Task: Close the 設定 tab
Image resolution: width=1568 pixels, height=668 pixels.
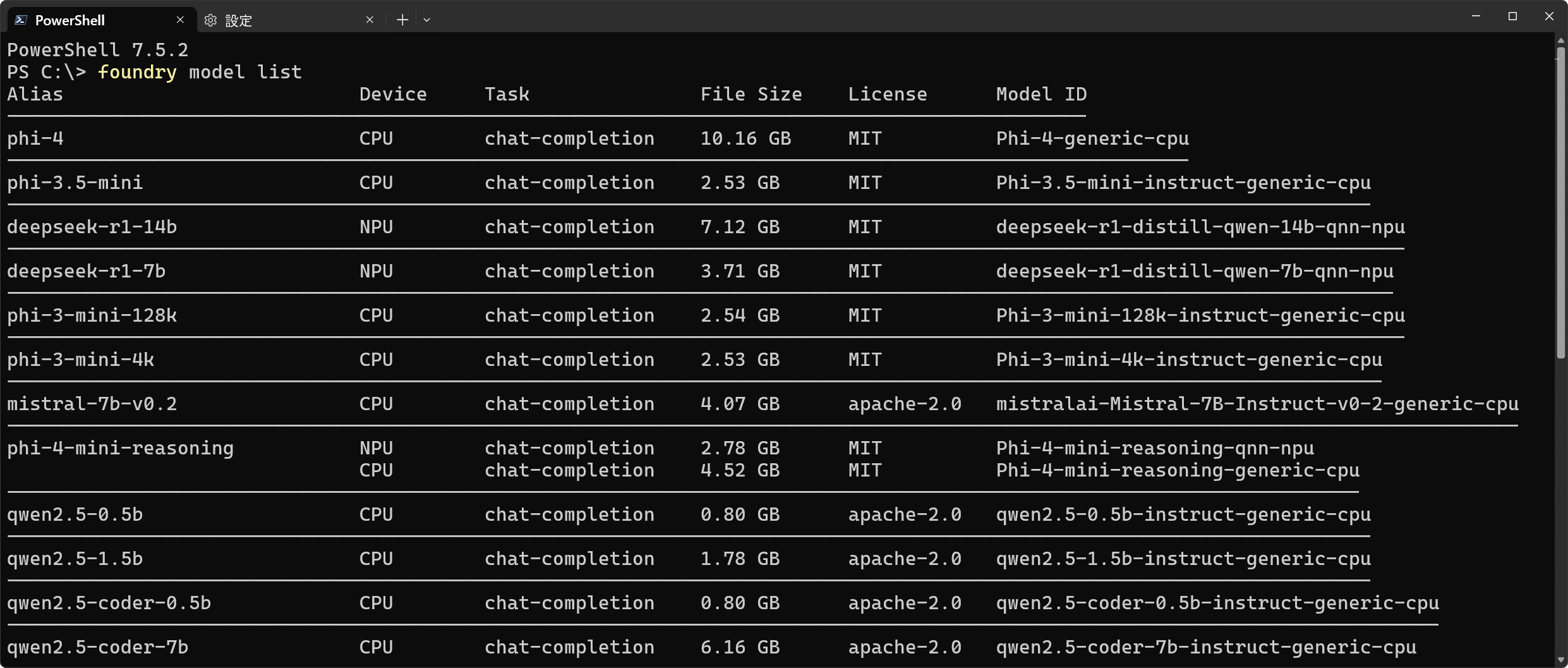Action: tap(370, 20)
